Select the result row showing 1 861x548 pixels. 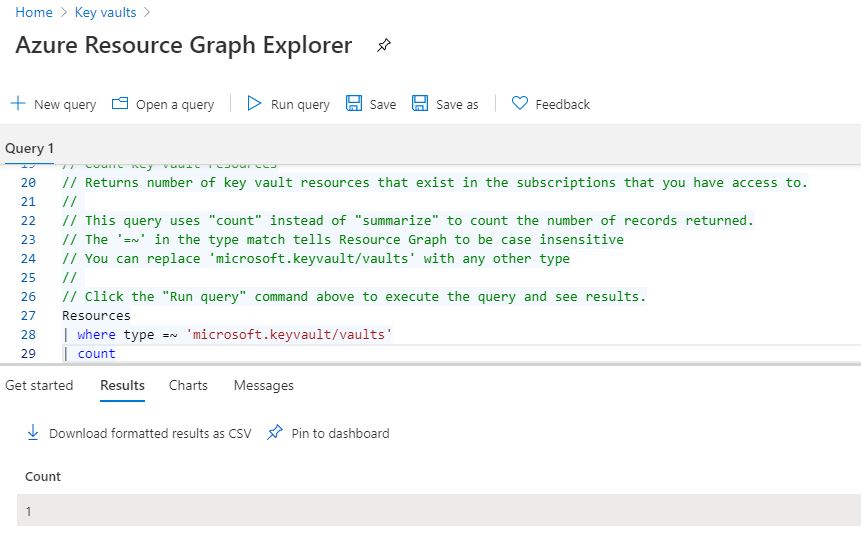click(439, 511)
